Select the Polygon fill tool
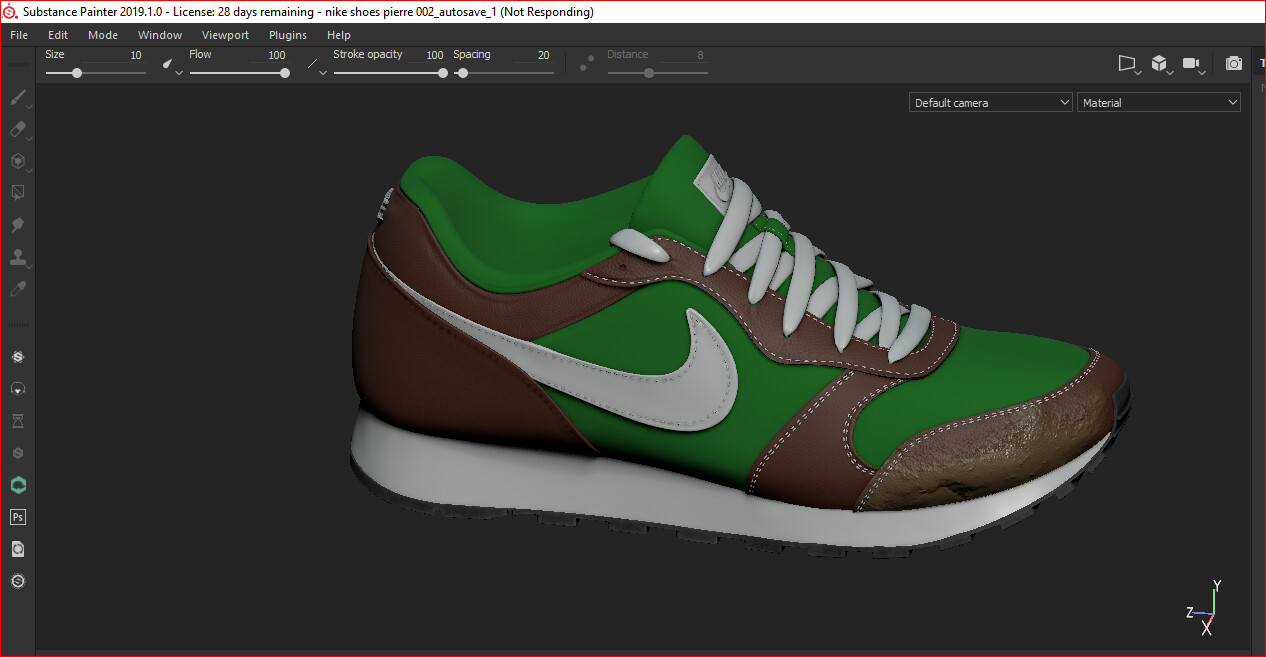Viewport: 1266px width, 657px height. point(17,193)
